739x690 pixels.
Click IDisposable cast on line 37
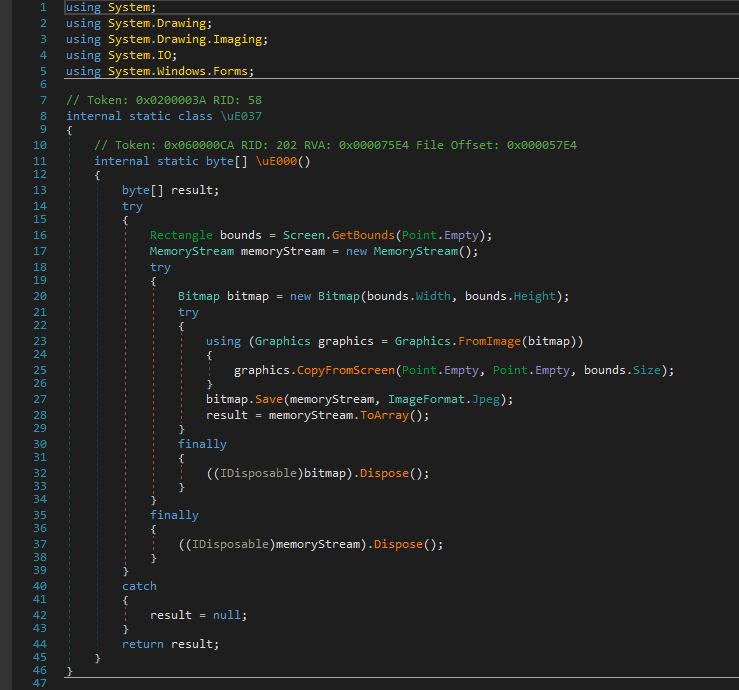(230, 544)
